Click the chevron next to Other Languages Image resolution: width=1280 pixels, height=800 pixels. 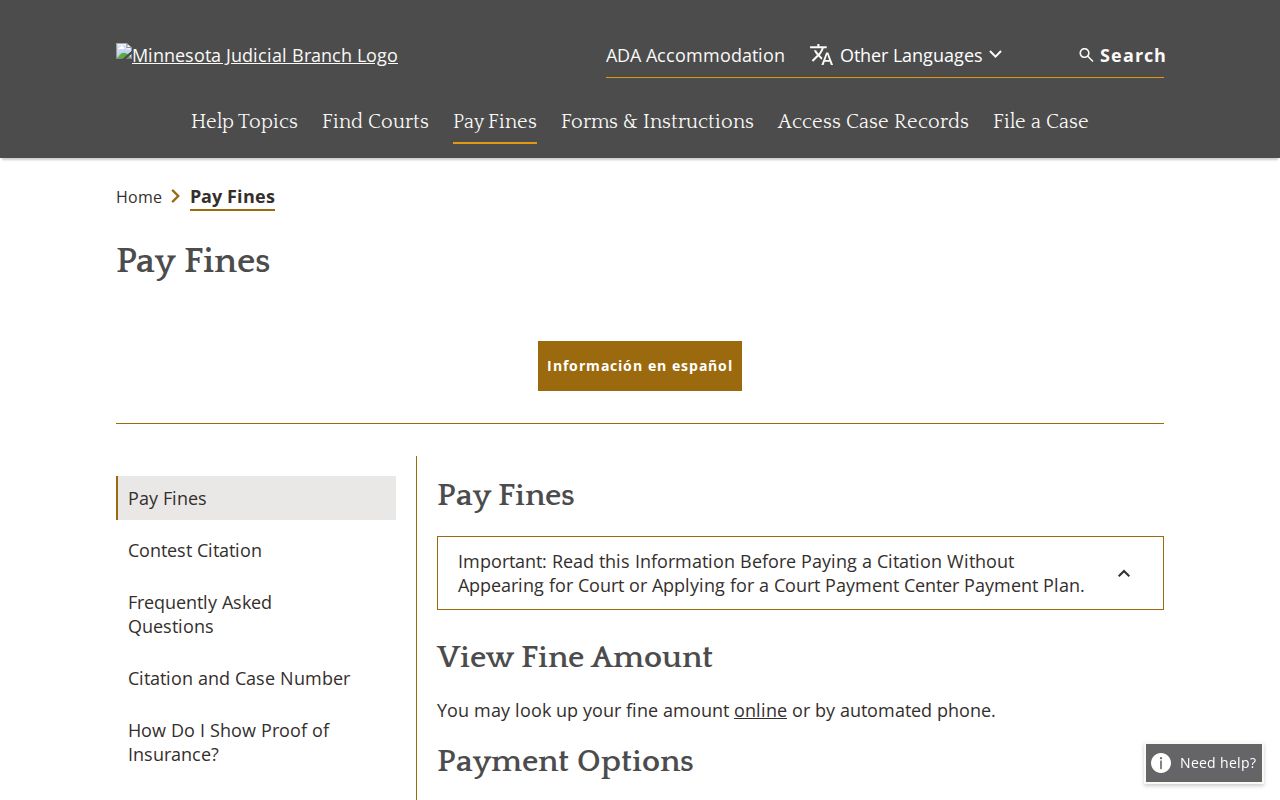click(x=995, y=55)
